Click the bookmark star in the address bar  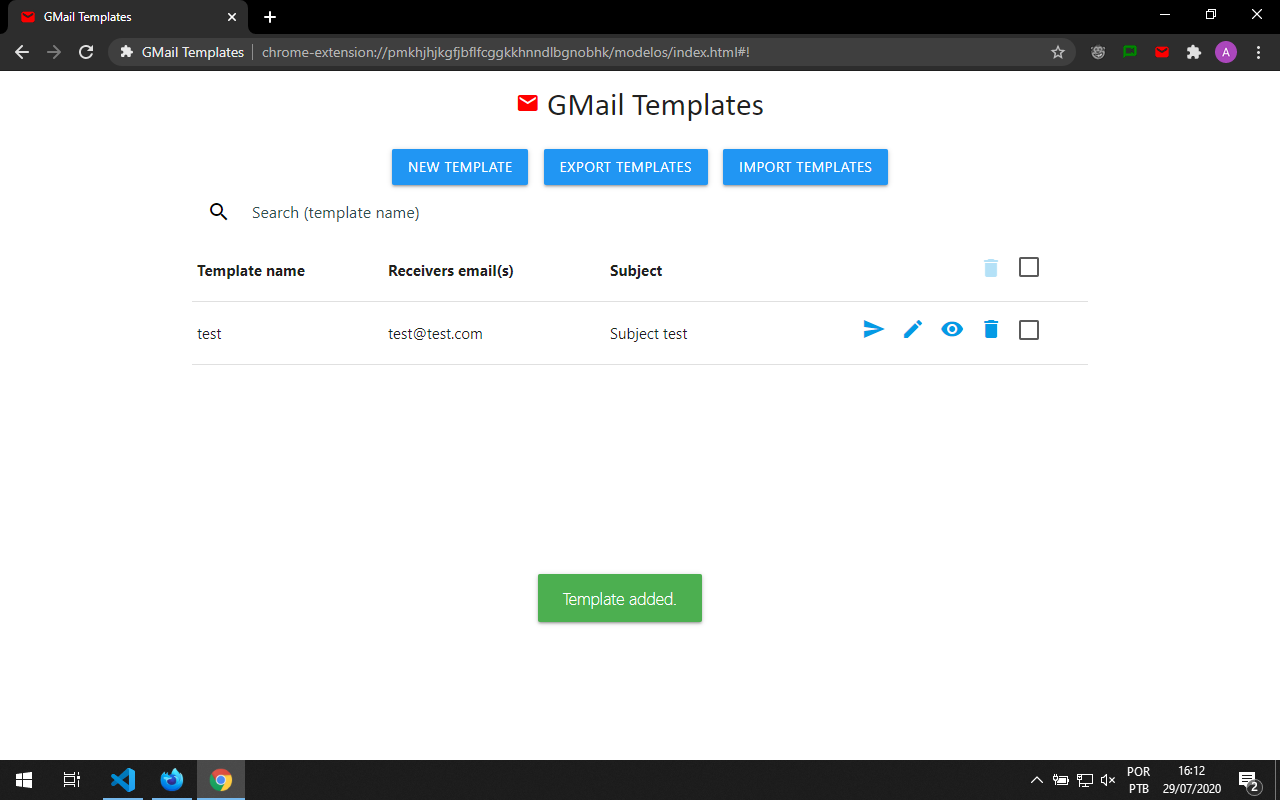pos(1057,51)
